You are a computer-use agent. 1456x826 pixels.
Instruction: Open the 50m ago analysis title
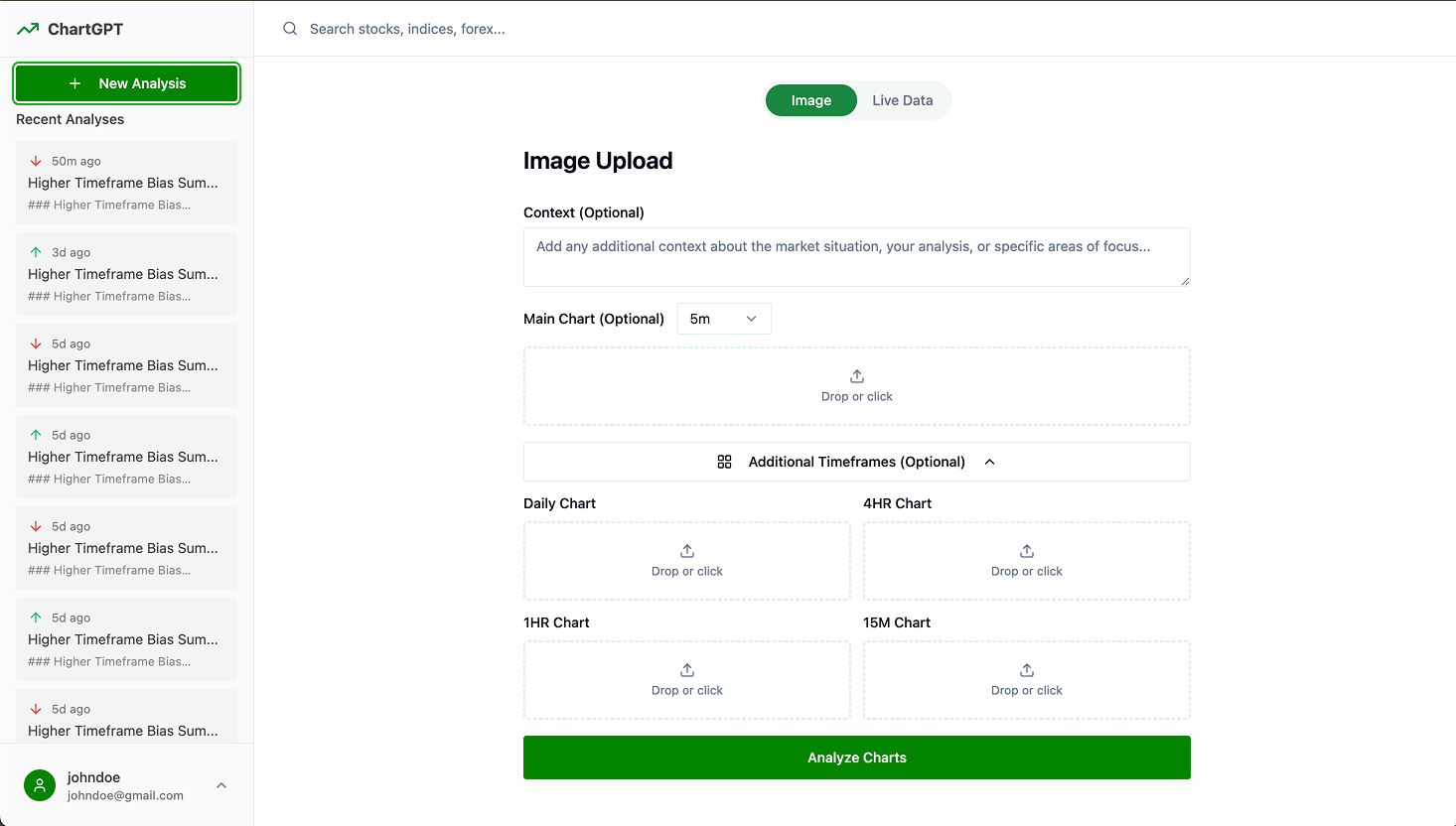123,183
